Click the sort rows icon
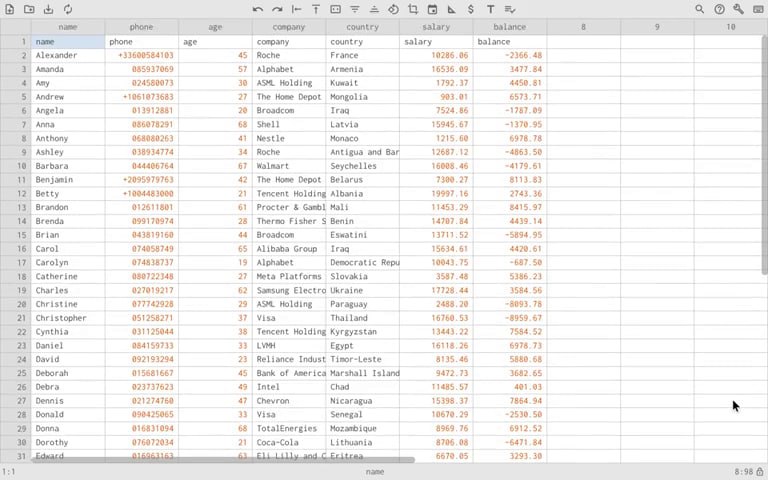This screenshot has height=480, width=768. (x=374, y=9)
